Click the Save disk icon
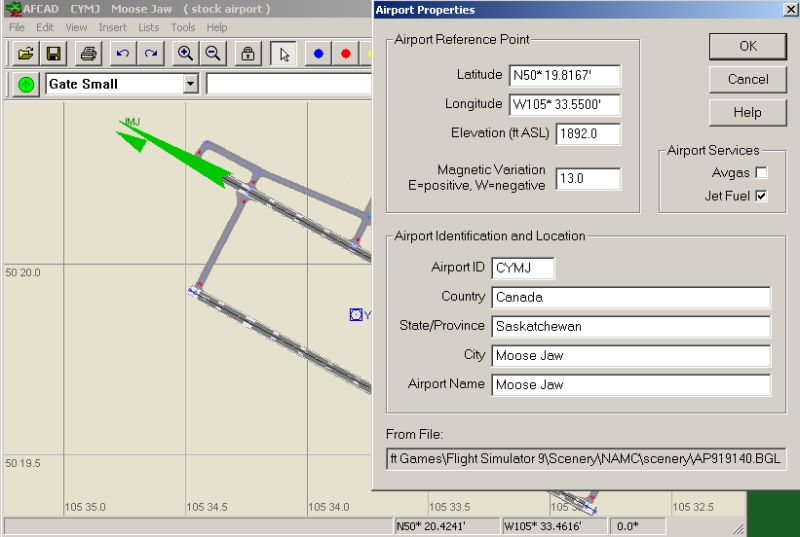 (x=54, y=53)
